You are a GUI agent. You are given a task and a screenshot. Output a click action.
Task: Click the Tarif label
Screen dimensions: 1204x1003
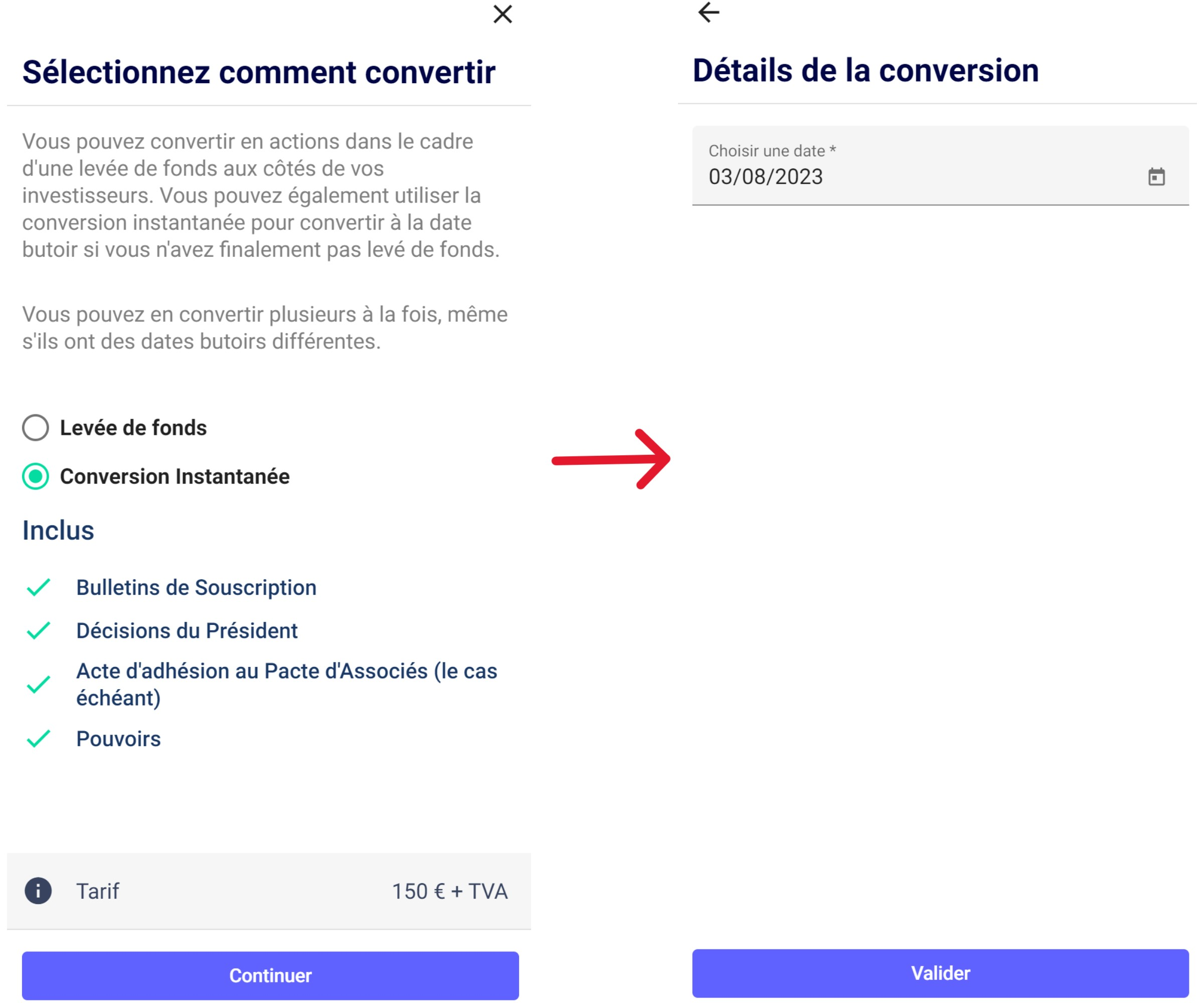click(x=97, y=891)
